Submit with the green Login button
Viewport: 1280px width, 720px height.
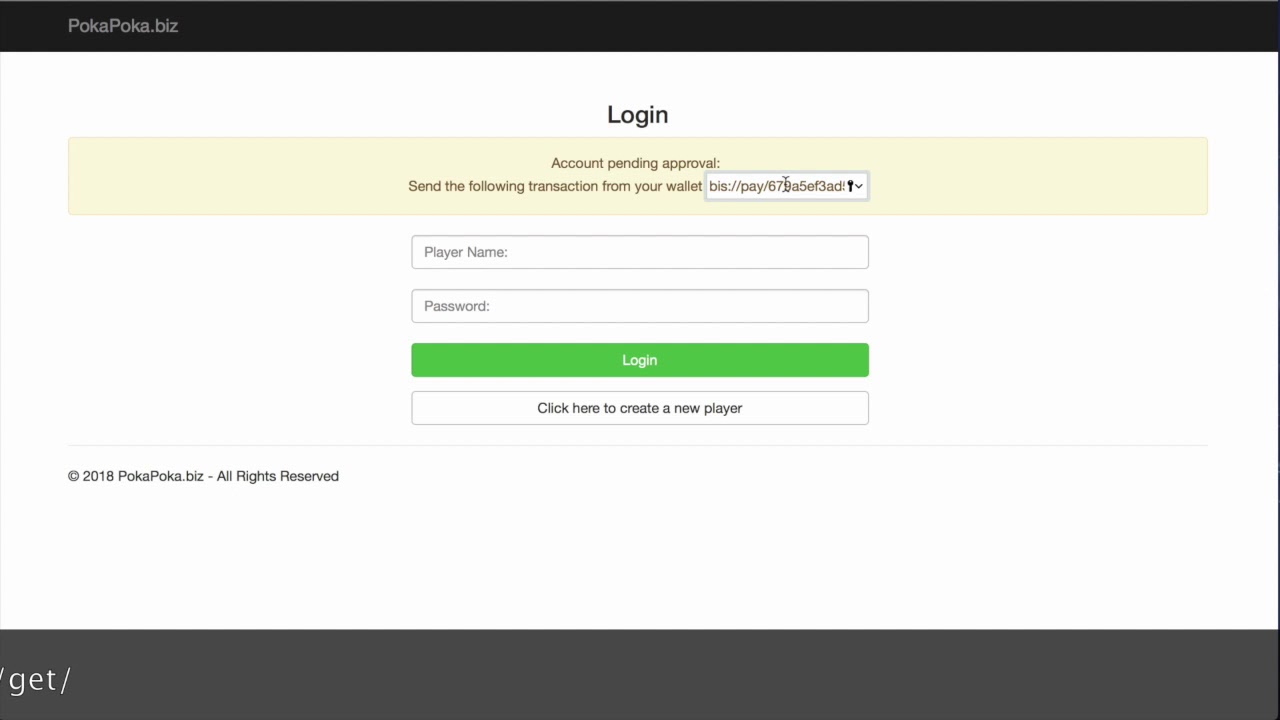click(x=640, y=360)
